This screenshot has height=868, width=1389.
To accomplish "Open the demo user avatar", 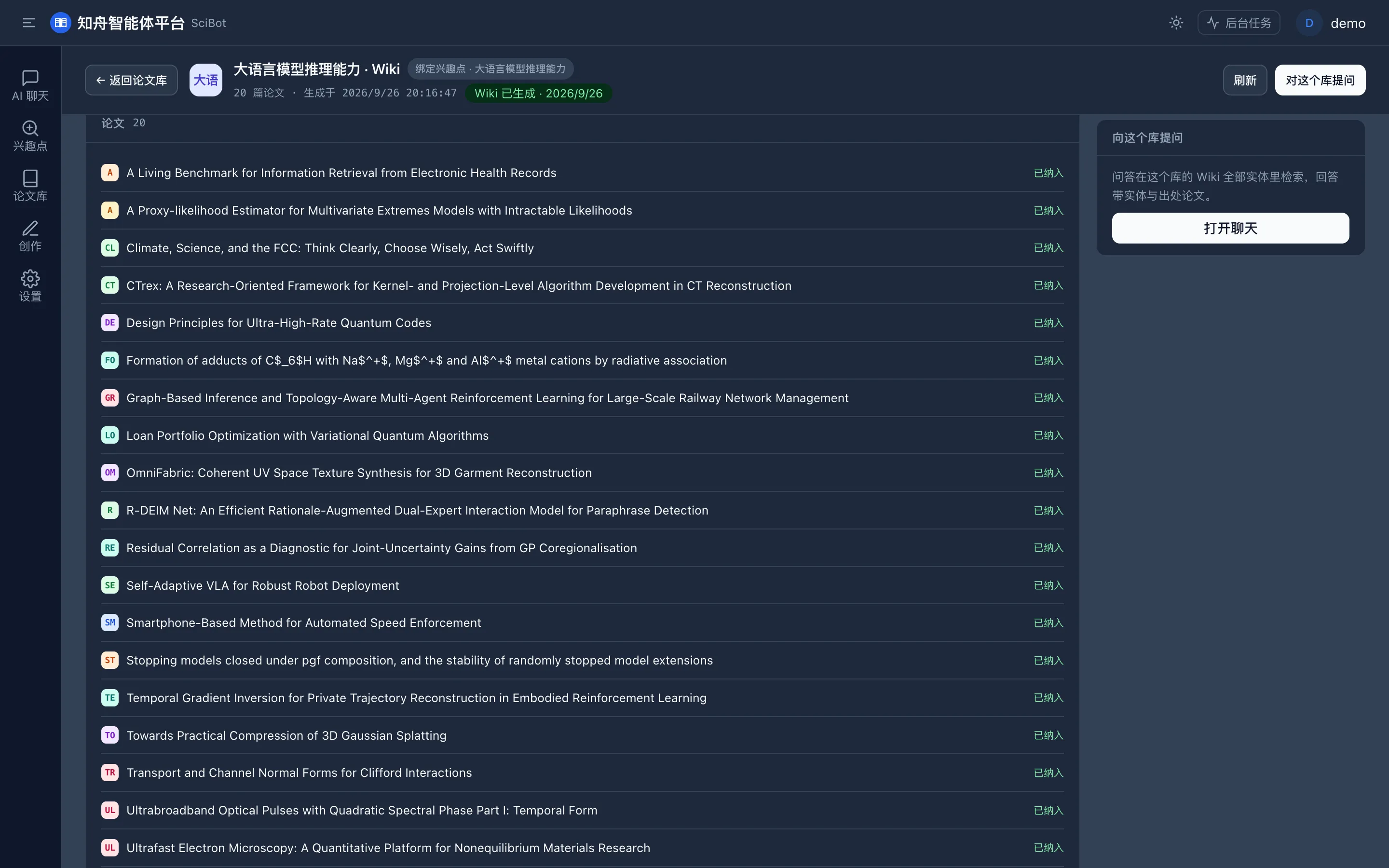I will [1309, 23].
